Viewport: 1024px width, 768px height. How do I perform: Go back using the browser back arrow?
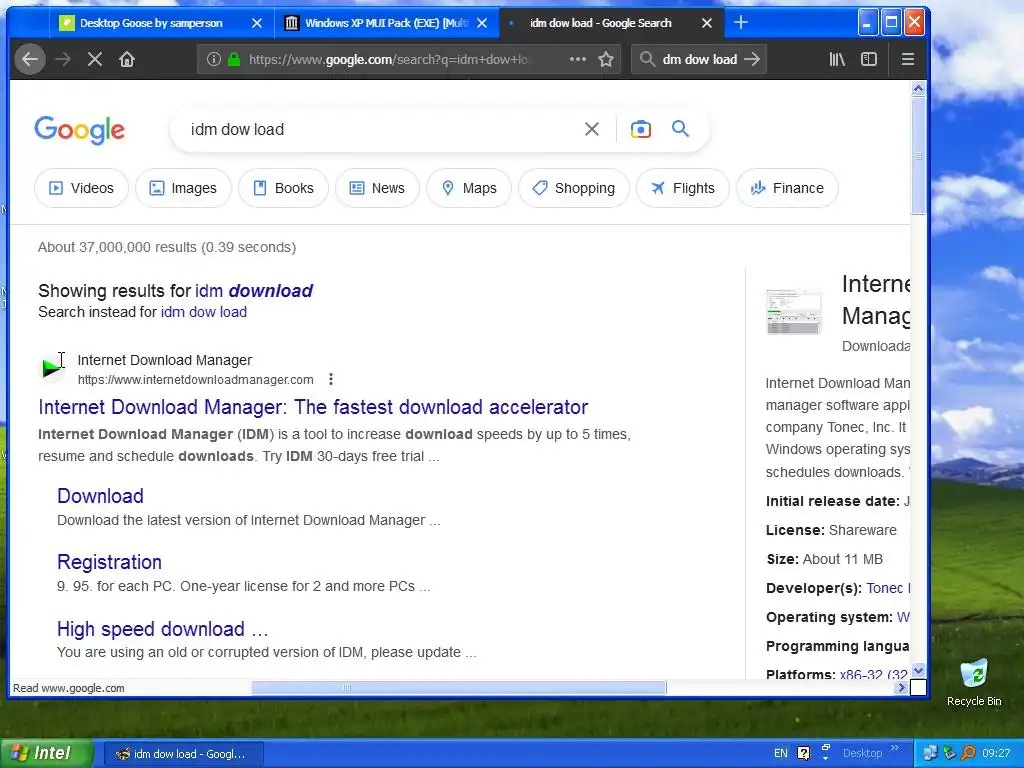29,59
